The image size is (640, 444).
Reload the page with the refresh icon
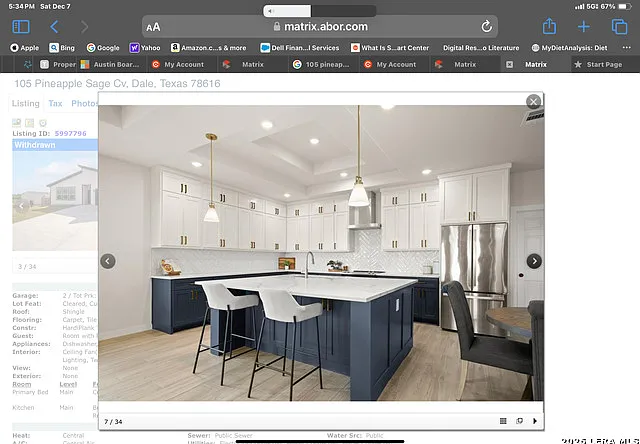486,27
